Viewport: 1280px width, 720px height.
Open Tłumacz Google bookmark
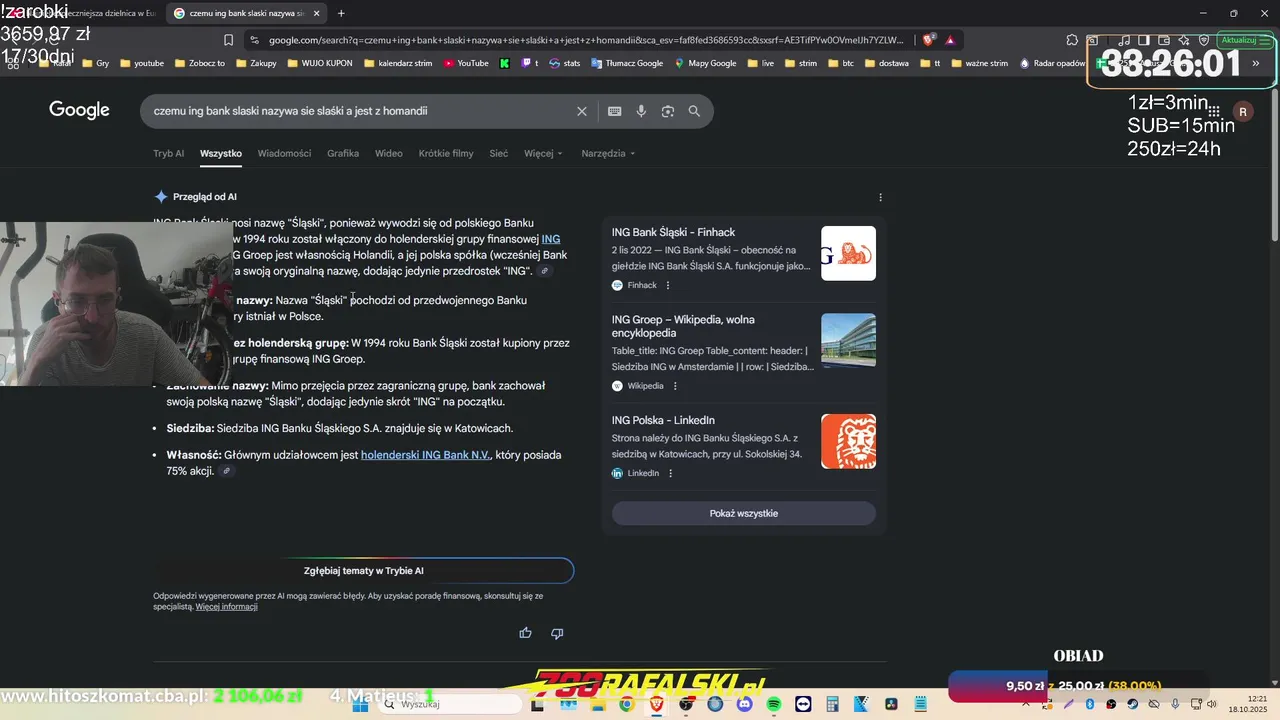click(x=627, y=63)
